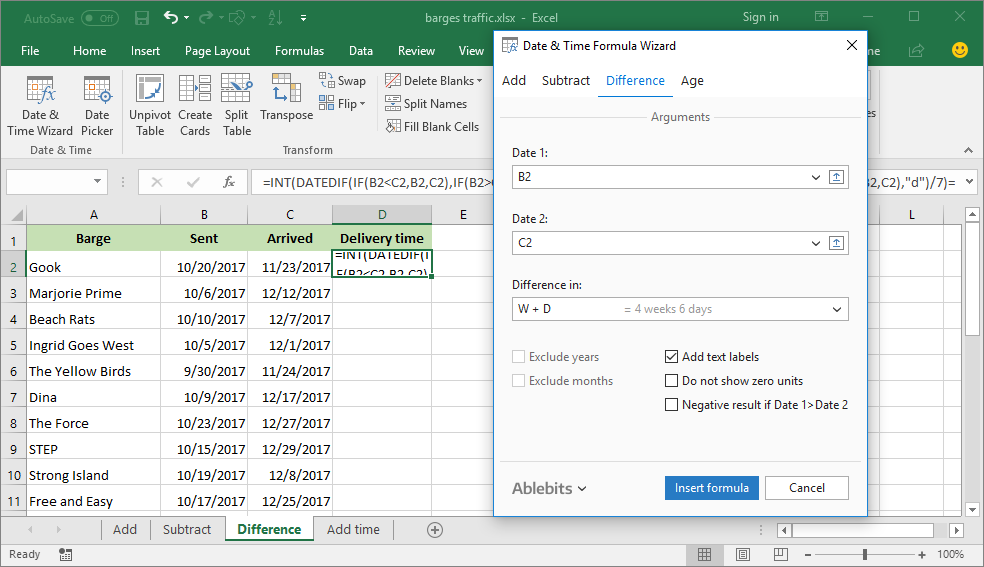Open the Subtract sheet tab

point(187,529)
